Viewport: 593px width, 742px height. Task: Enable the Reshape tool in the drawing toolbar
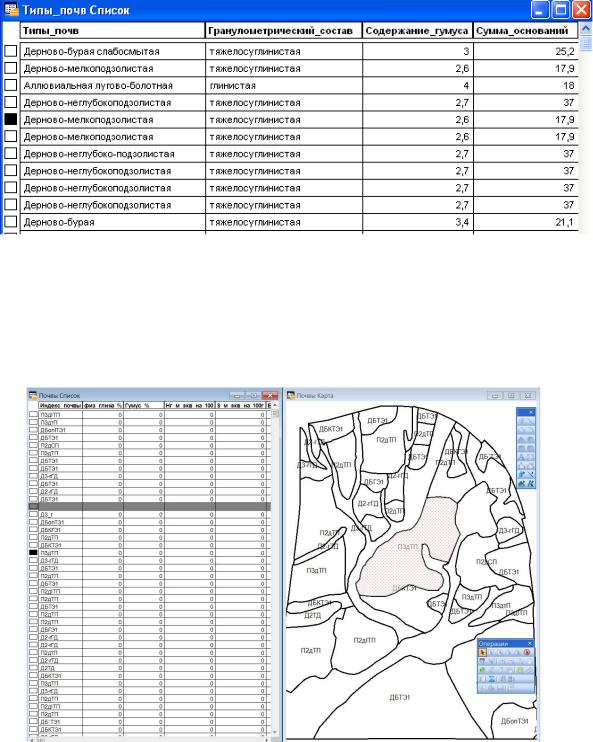pos(522,465)
